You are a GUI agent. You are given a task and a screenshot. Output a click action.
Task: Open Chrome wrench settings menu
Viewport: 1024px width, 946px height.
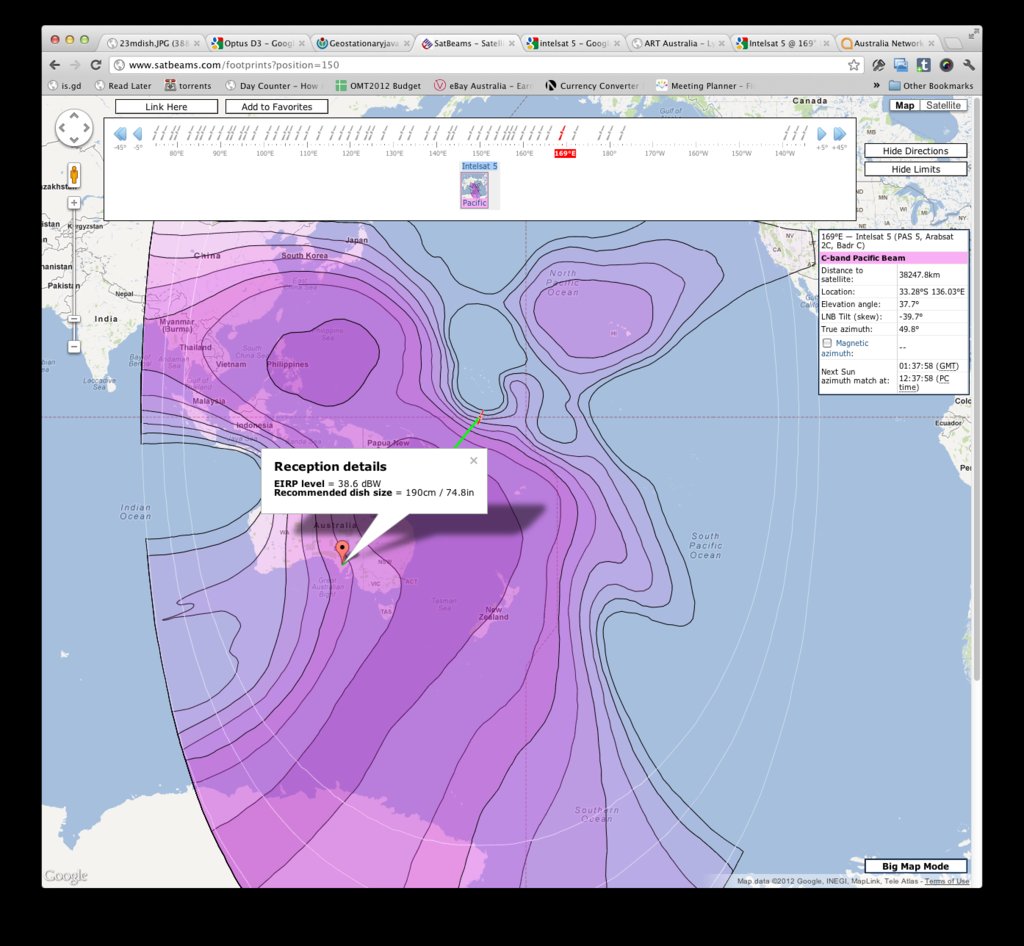(968, 65)
